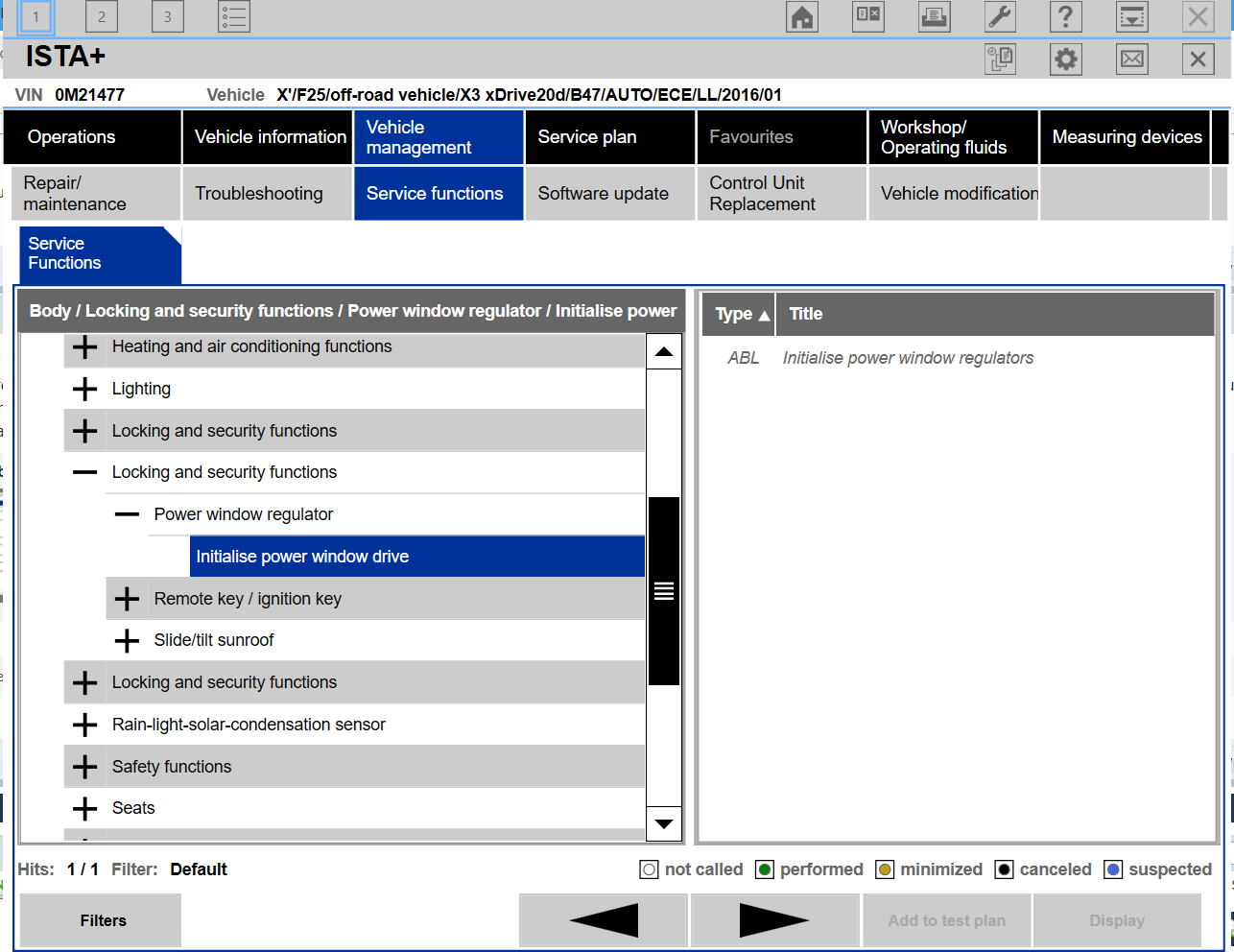This screenshot has height=952, width=1234.
Task: Click the print icon in top toolbar
Action: point(935,16)
